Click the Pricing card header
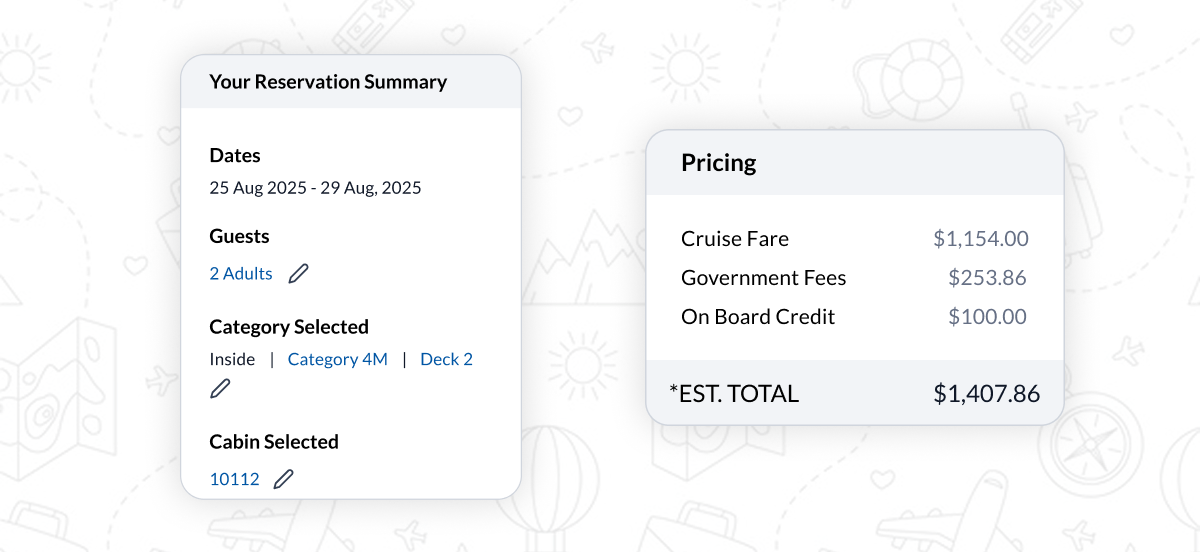1200x552 pixels. click(x=719, y=163)
